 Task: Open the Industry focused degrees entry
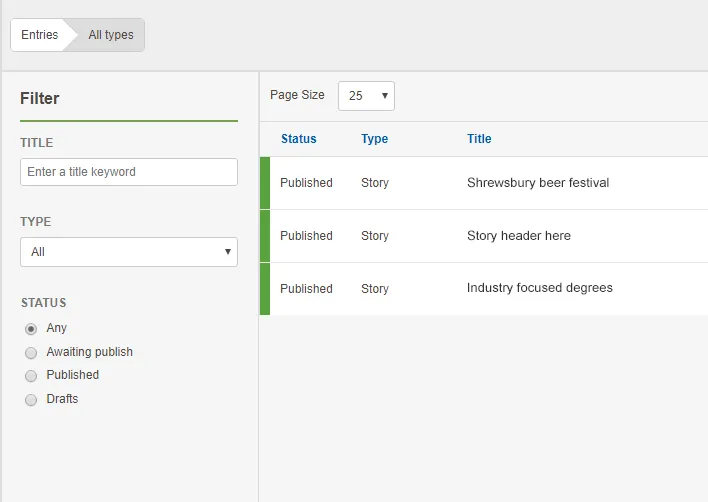click(x=540, y=288)
